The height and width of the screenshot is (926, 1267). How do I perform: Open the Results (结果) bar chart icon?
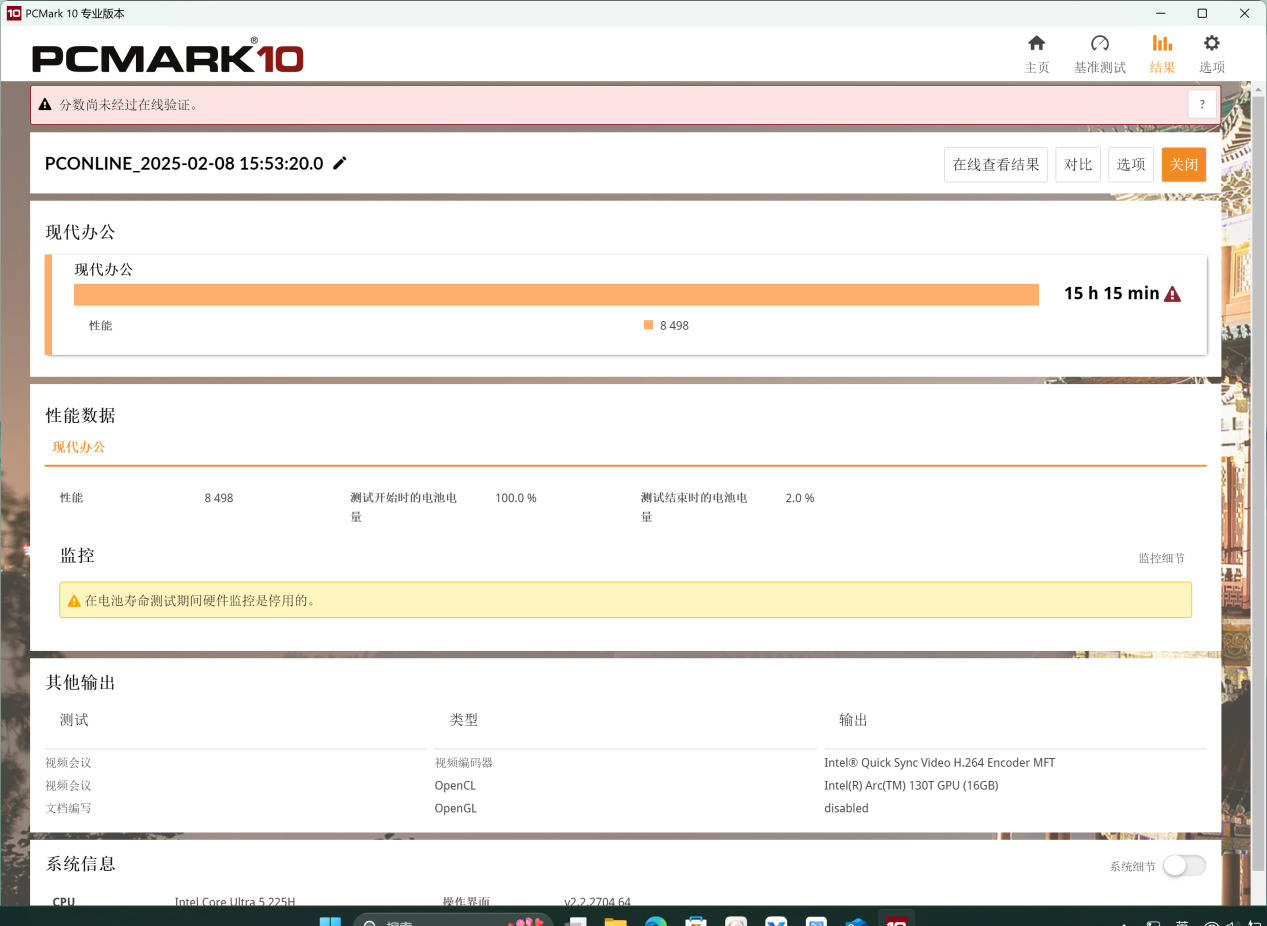point(1161,54)
